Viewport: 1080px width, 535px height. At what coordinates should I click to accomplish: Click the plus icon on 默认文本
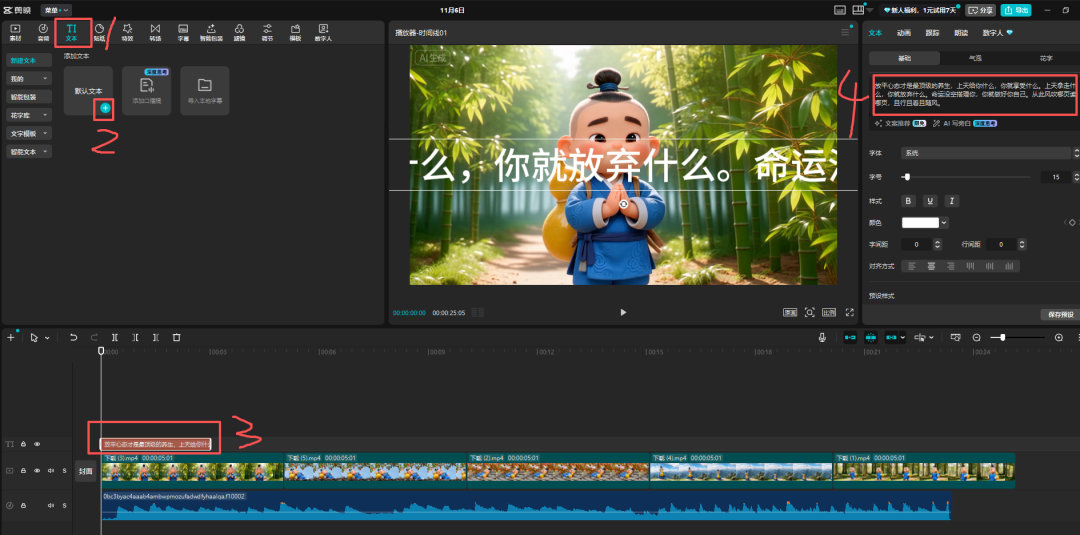coord(105,107)
